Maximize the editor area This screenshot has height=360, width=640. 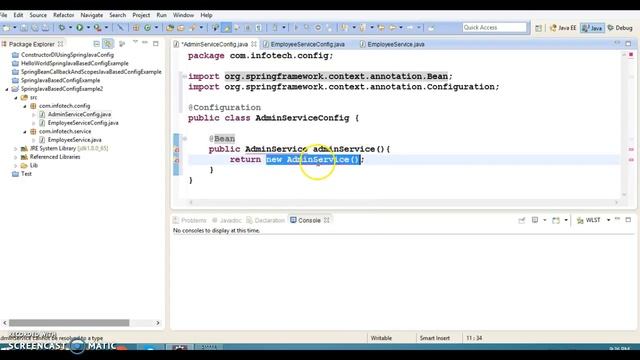(628, 44)
